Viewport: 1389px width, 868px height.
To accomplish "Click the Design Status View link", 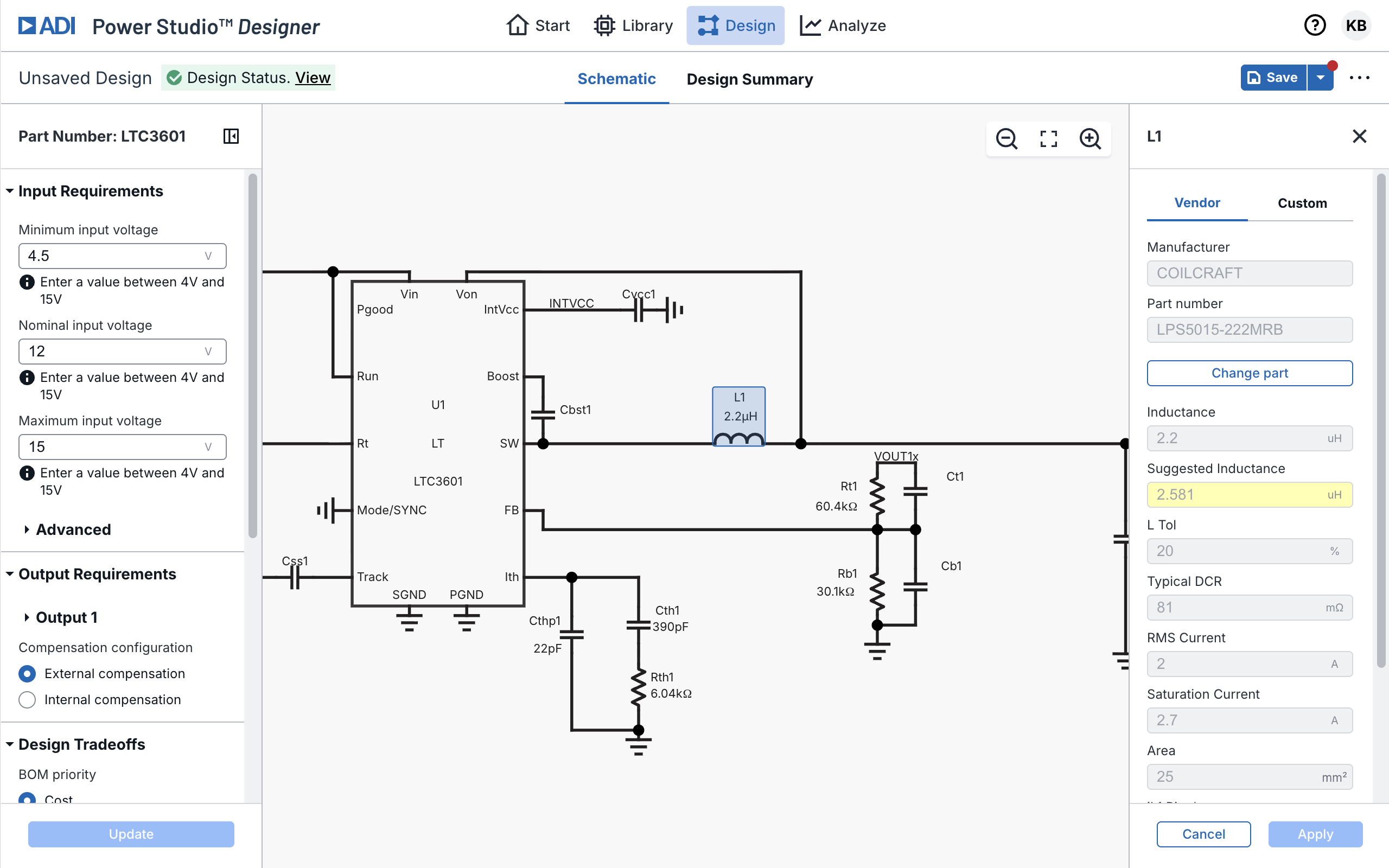I will (x=313, y=78).
